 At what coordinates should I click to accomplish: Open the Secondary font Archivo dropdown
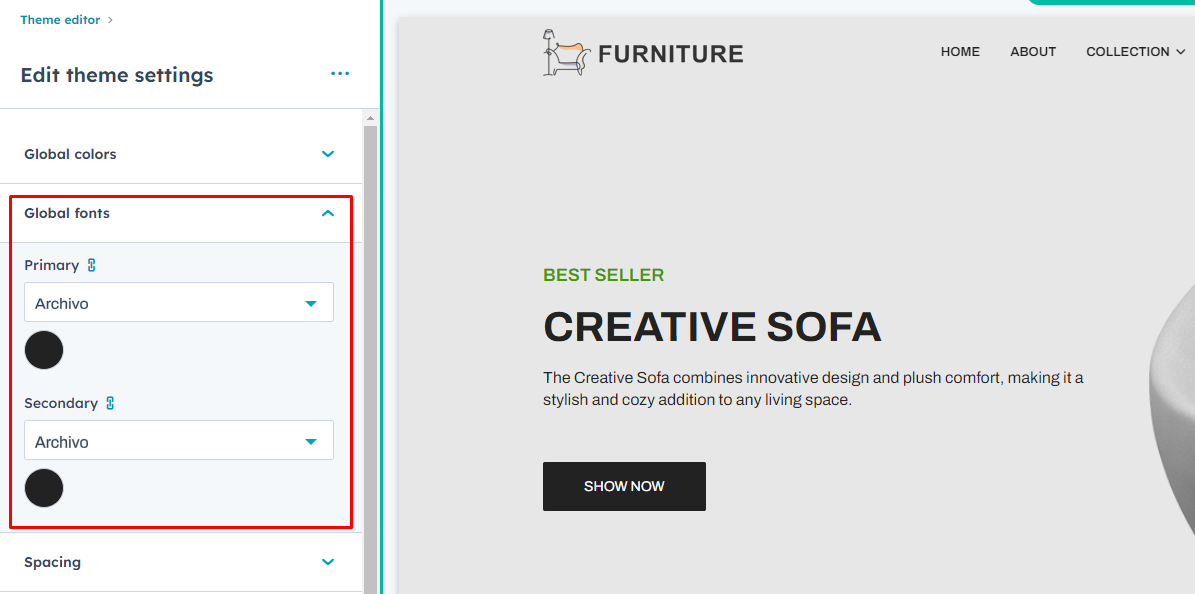(179, 441)
